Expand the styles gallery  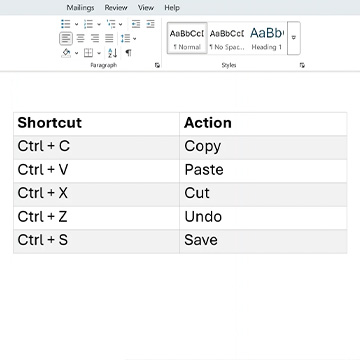pyautogui.click(x=294, y=38)
